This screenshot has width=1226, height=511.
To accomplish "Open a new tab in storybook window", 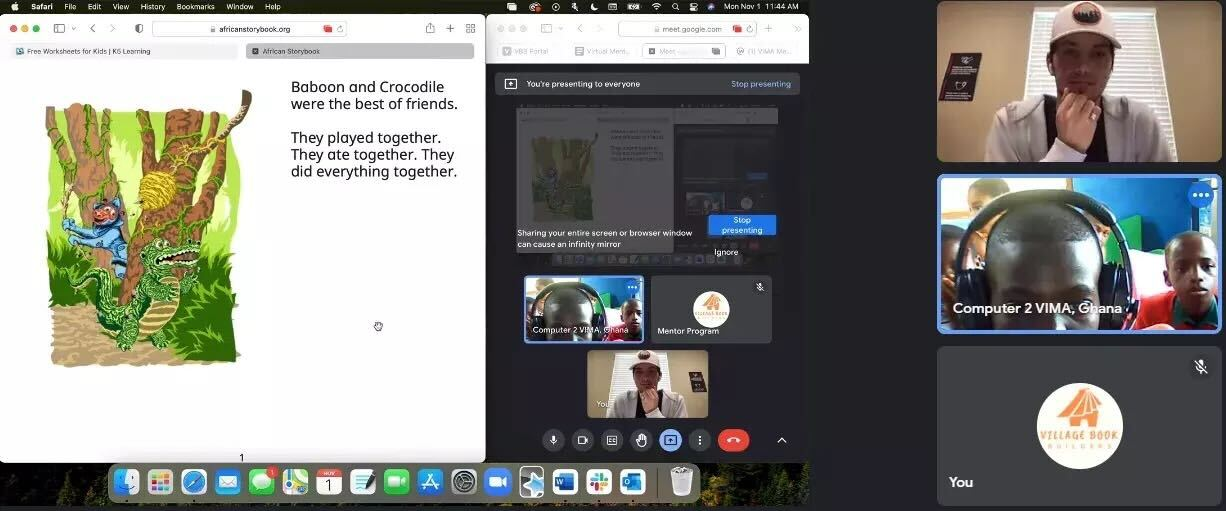I will pos(450,29).
